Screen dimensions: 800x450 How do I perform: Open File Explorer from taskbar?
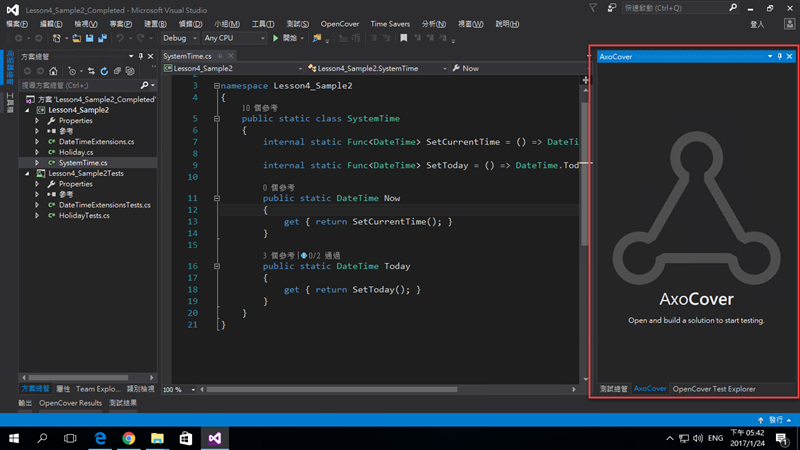tap(157, 438)
